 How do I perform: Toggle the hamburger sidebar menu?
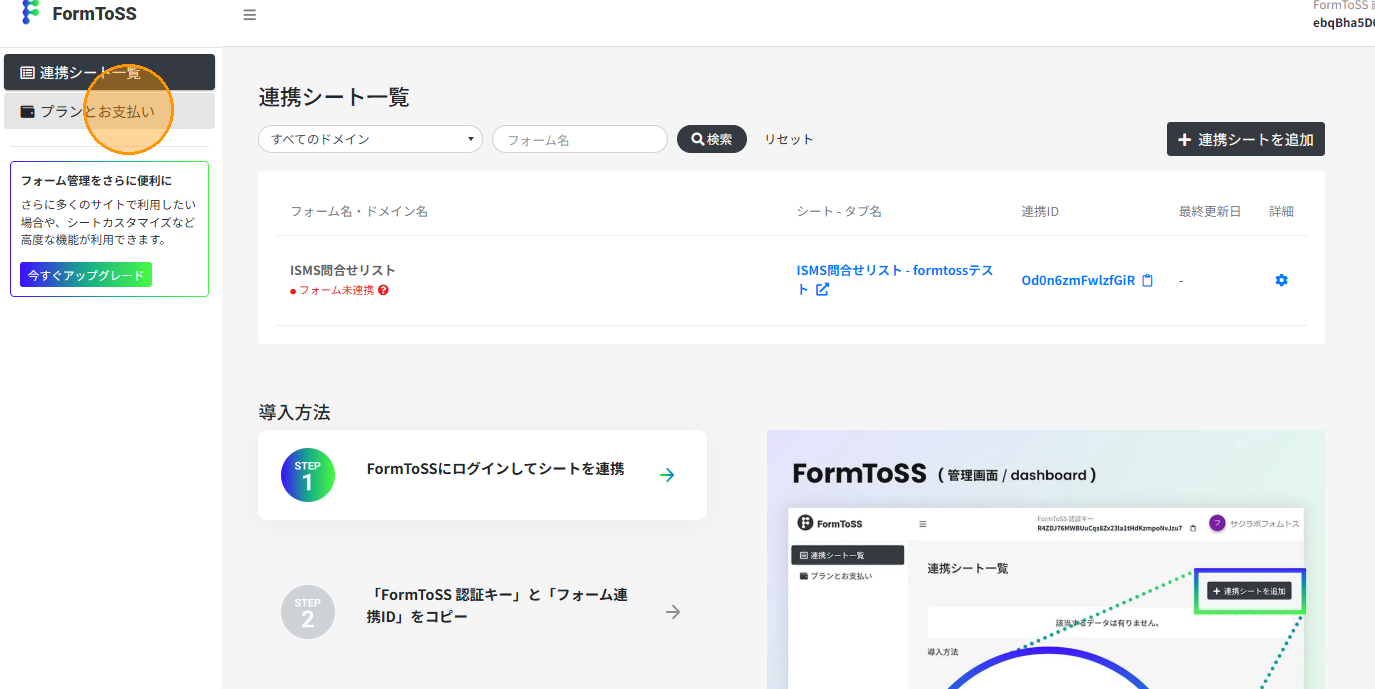click(x=250, y=15)
